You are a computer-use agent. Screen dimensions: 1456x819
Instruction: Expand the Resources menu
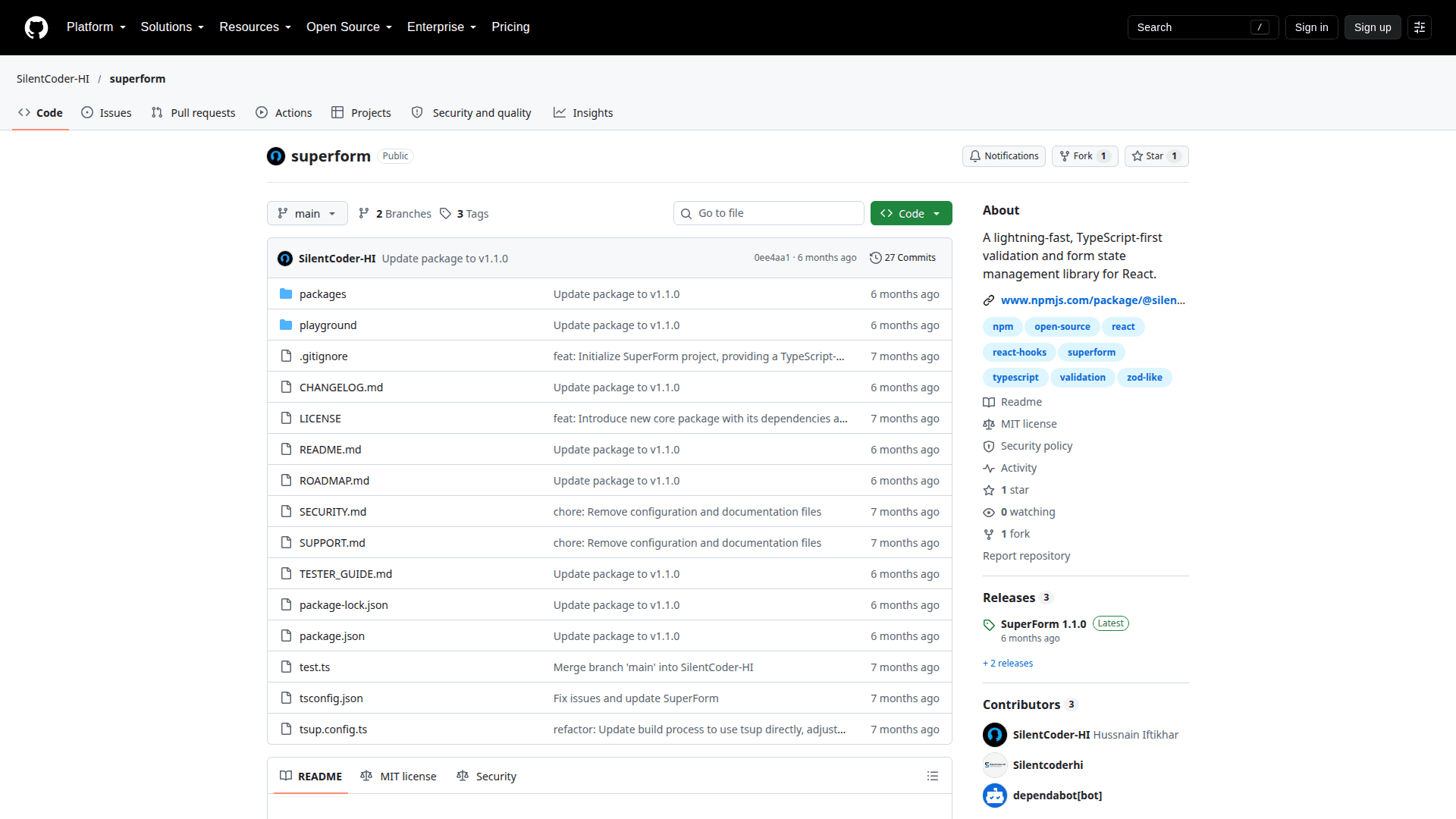point(255,27)
